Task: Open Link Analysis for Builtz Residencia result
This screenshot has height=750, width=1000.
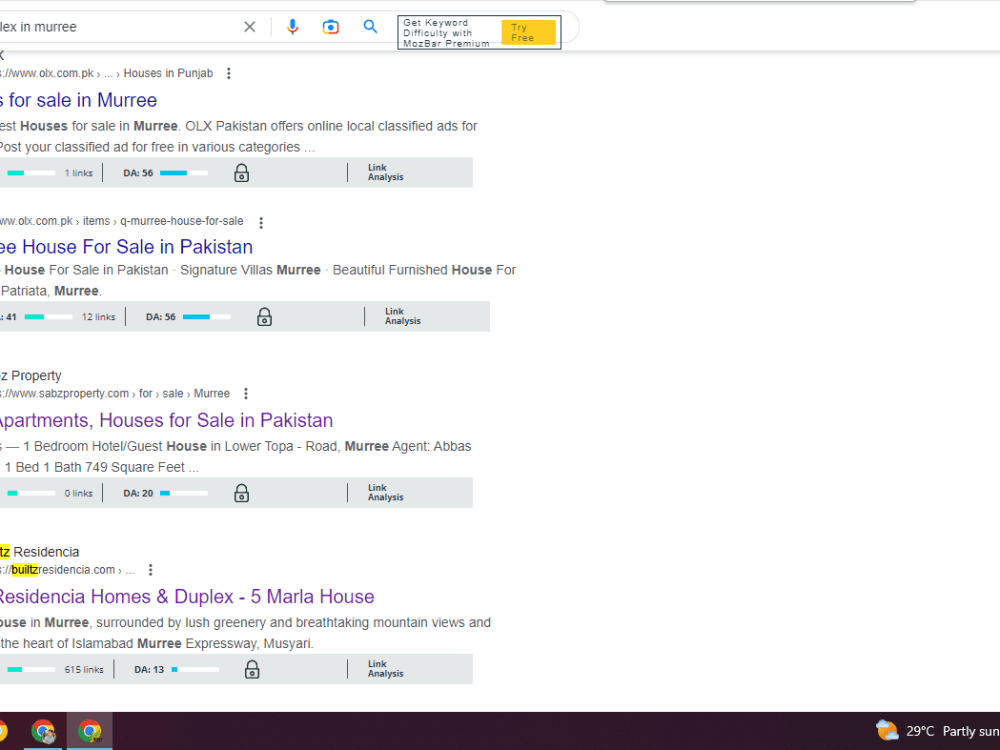Action: point(385,669)
